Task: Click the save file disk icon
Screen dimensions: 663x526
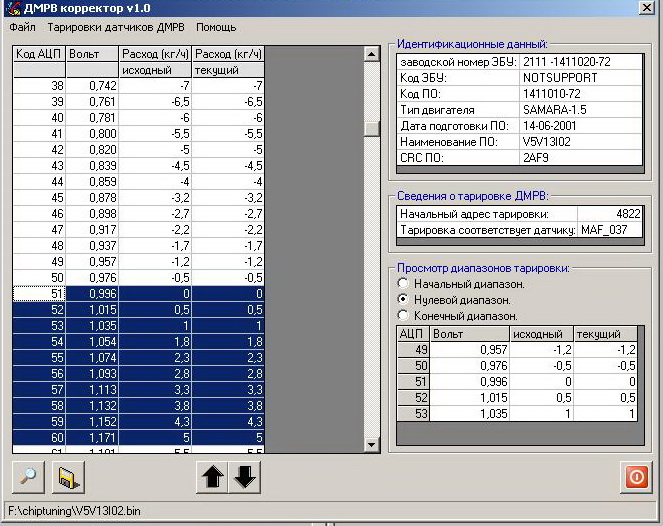Action: pyautogui.click(x=69, y=478)
